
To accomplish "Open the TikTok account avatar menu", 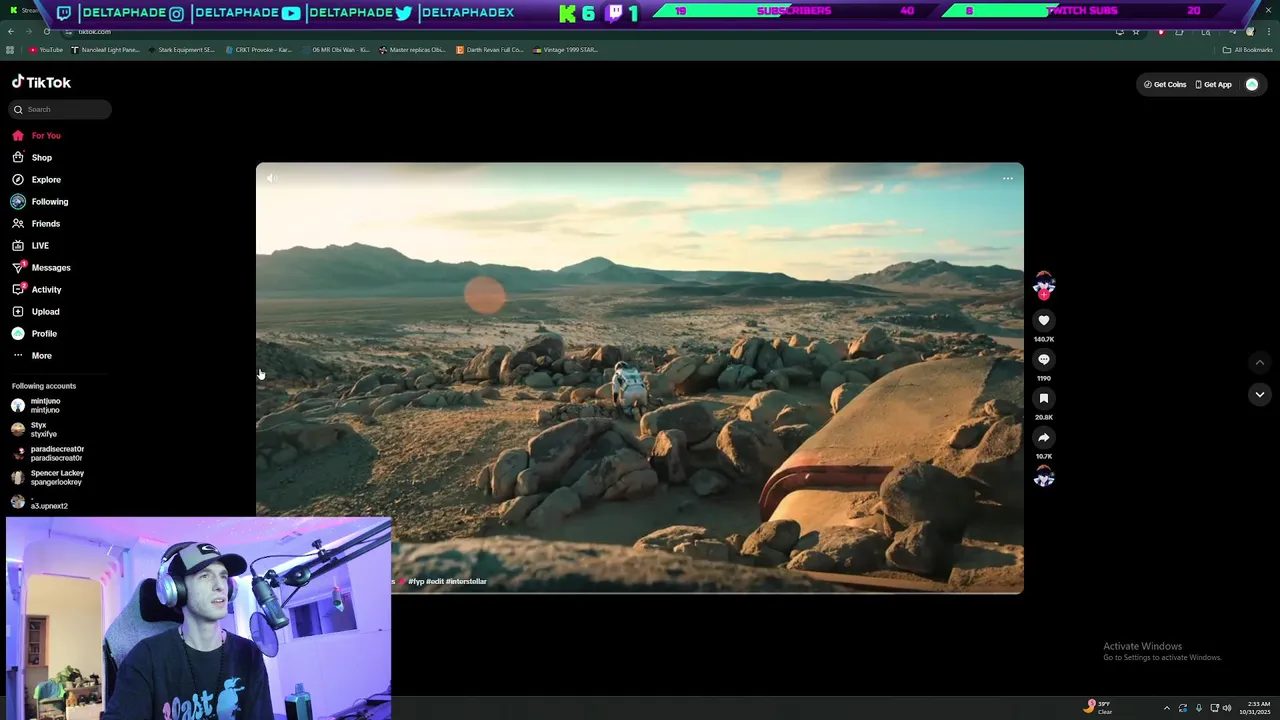I will coord(1251,84).
